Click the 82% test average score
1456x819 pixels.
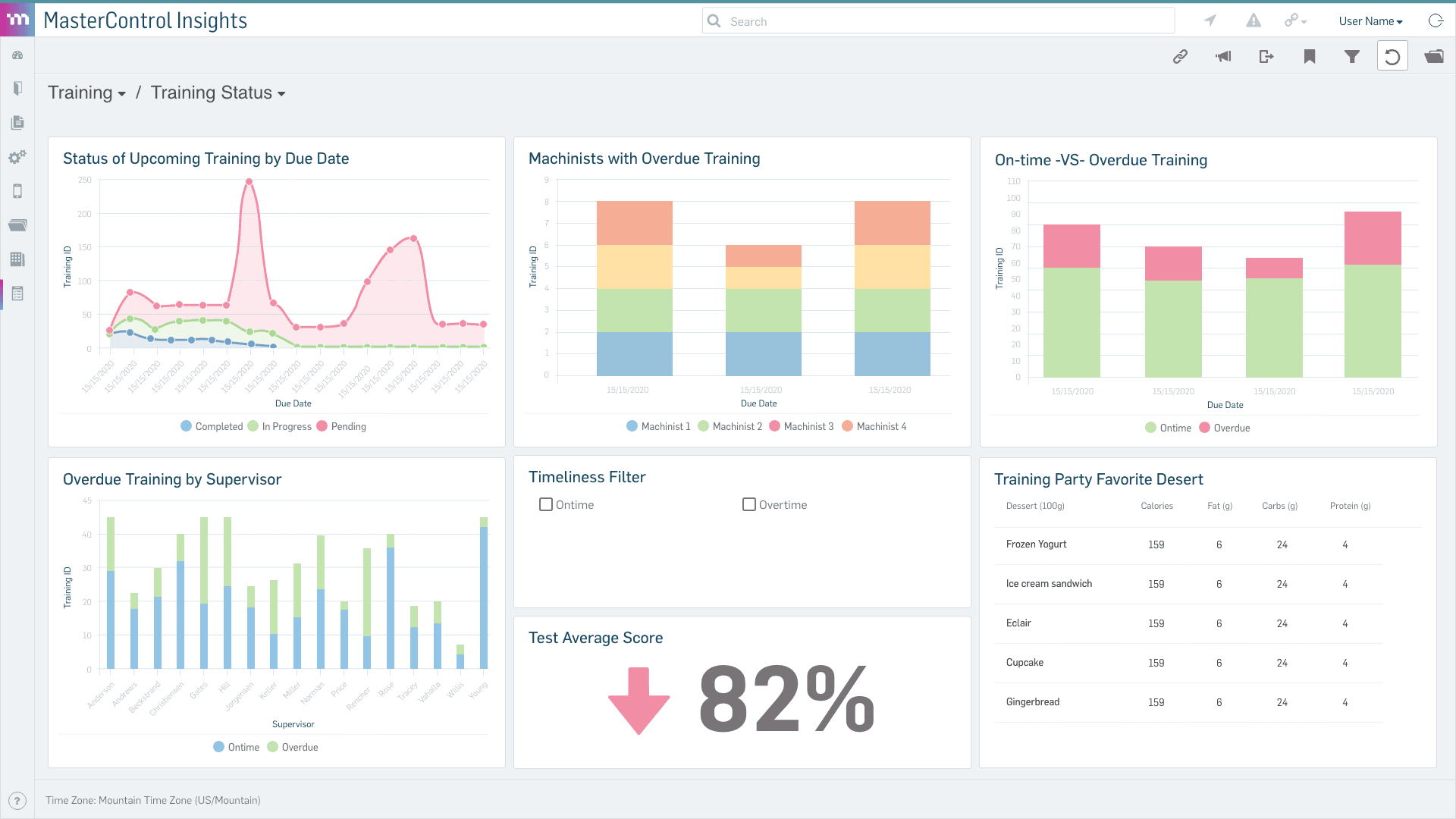[786, 698]
